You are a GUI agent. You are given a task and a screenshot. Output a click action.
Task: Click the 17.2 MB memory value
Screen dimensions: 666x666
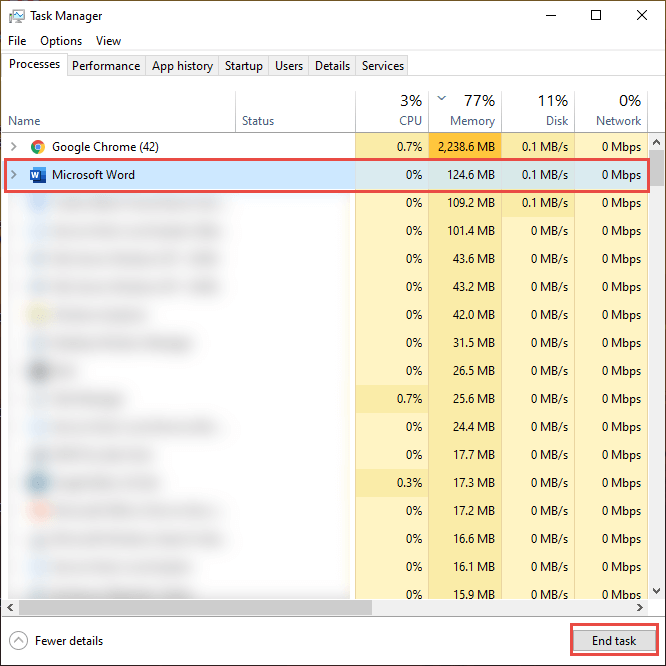click(474, 511)
